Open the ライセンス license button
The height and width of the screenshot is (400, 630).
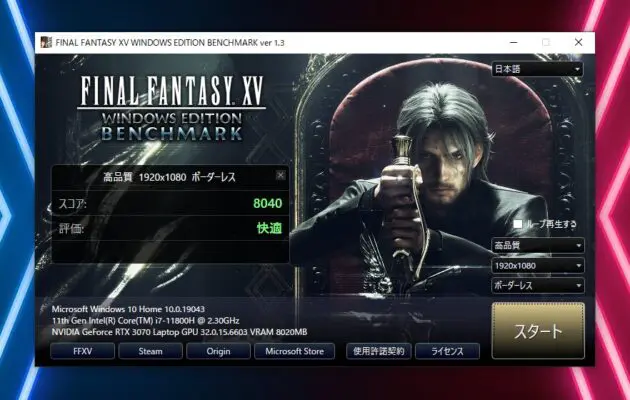point(447,351)
